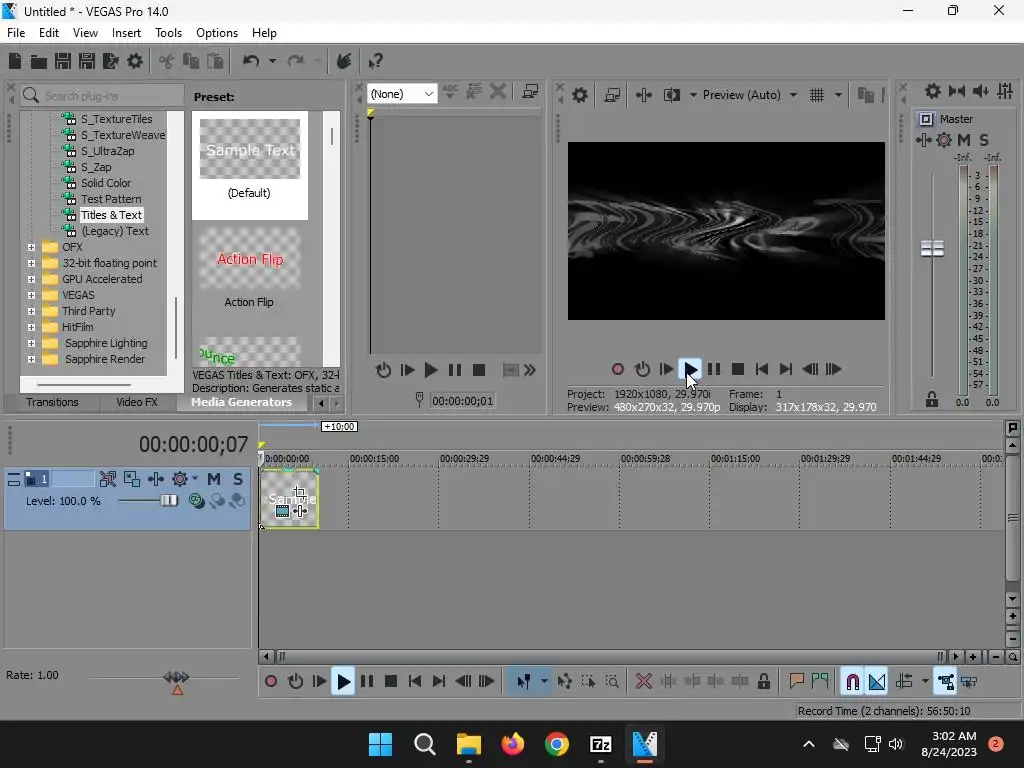Expand the OFX folder
1024x768 pixels.
pos(31,247)
